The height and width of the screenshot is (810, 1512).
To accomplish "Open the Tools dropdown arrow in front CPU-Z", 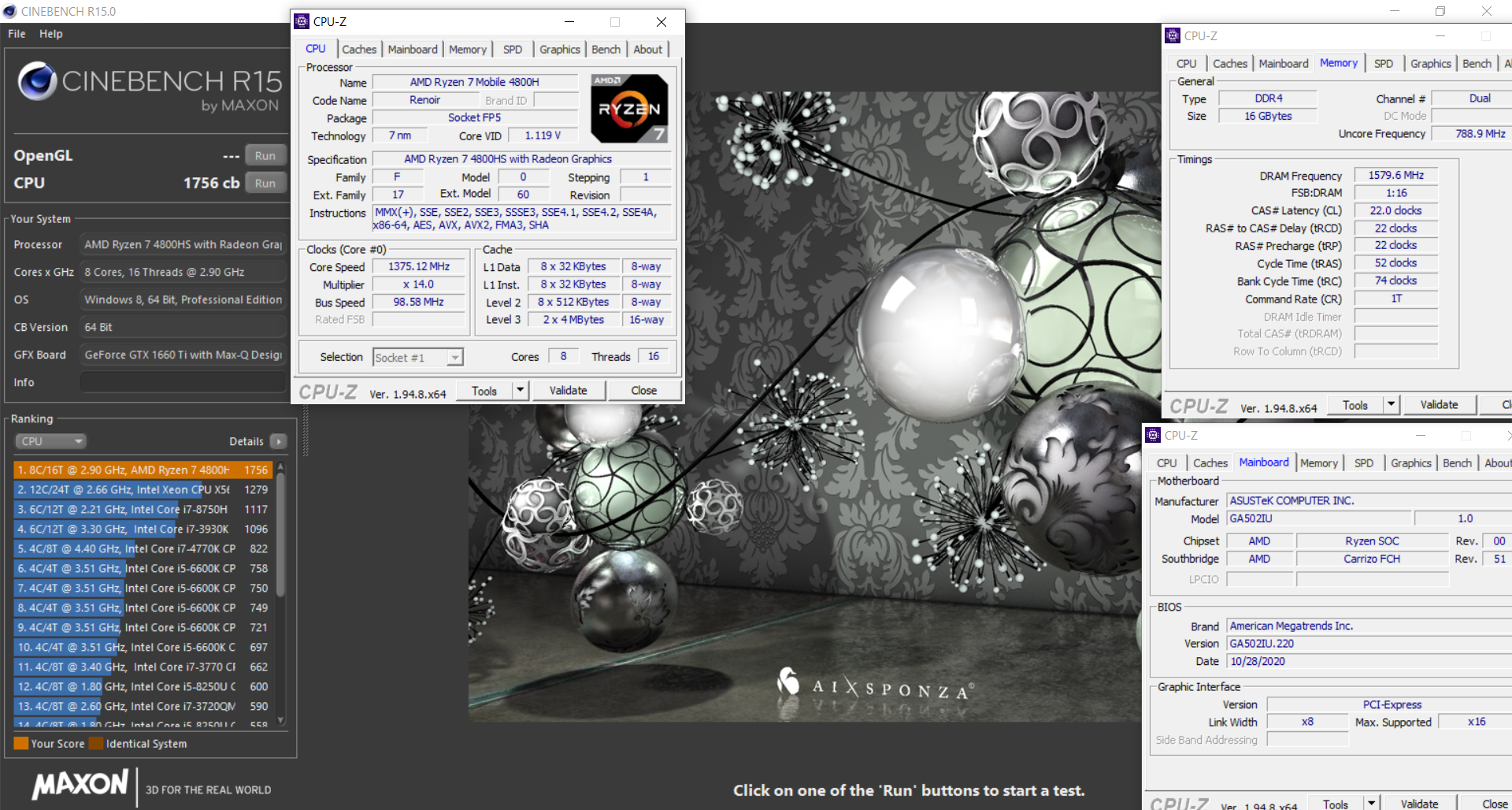I will [520, 390].
